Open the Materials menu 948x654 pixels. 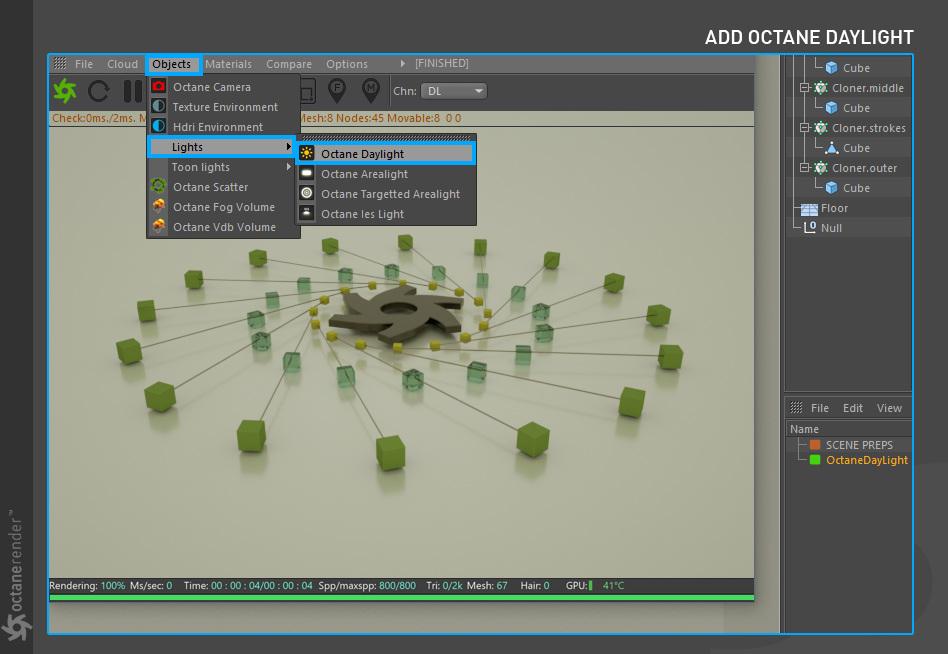click(228, 63)
